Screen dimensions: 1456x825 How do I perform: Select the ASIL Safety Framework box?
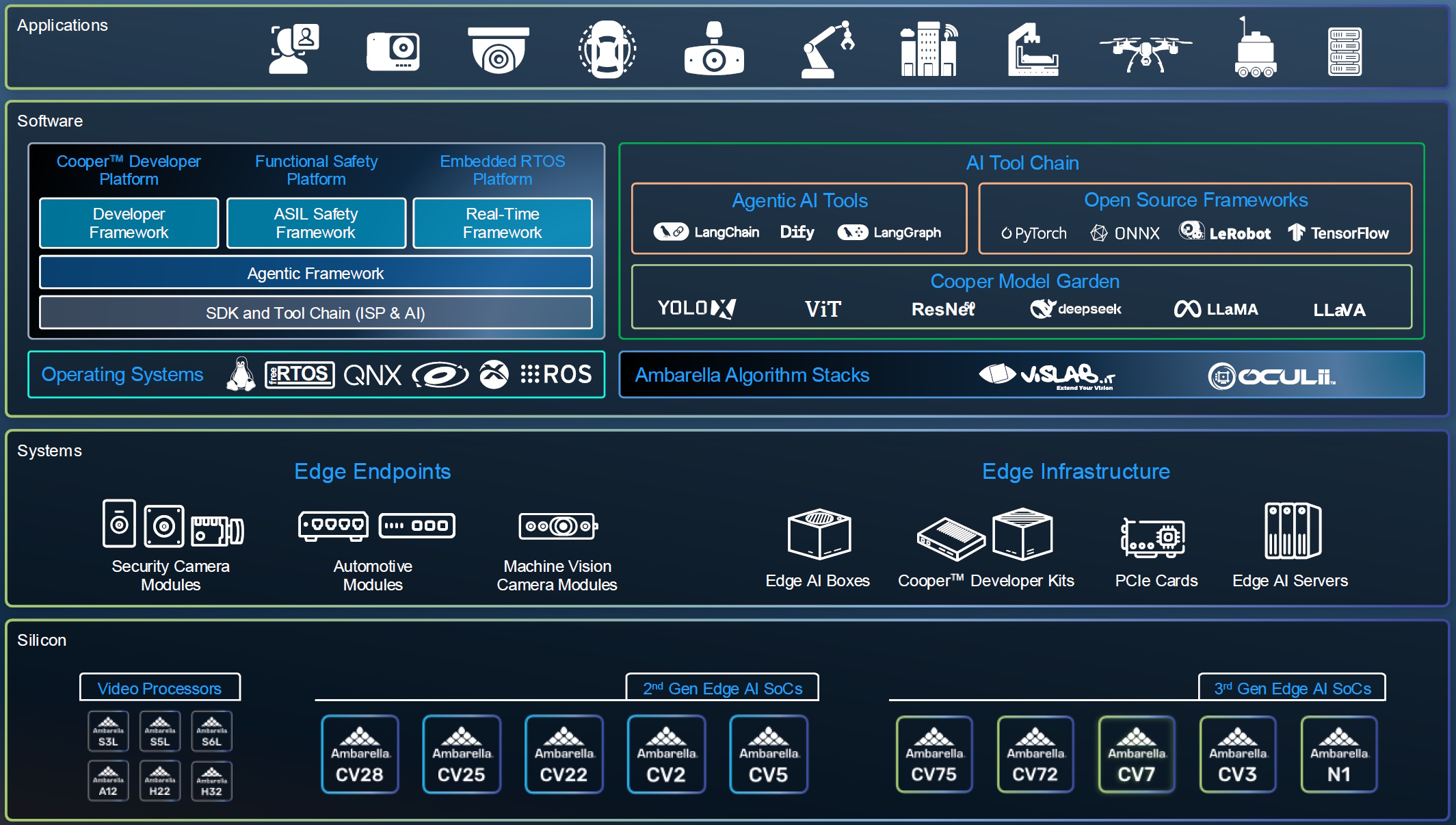coord(315,223)
